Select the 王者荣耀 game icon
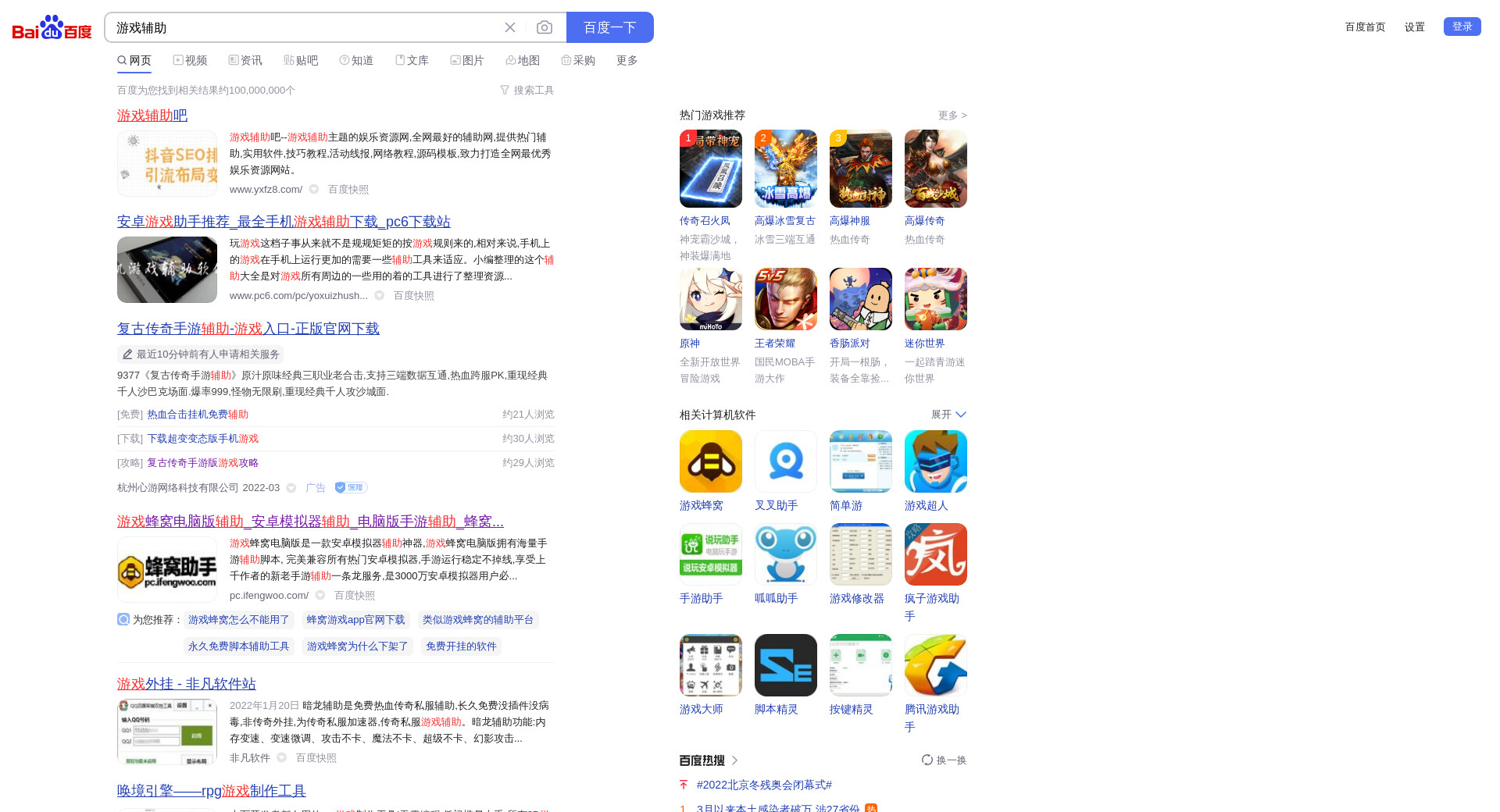This screenshot has height=812, width=1500. (785, 299)
